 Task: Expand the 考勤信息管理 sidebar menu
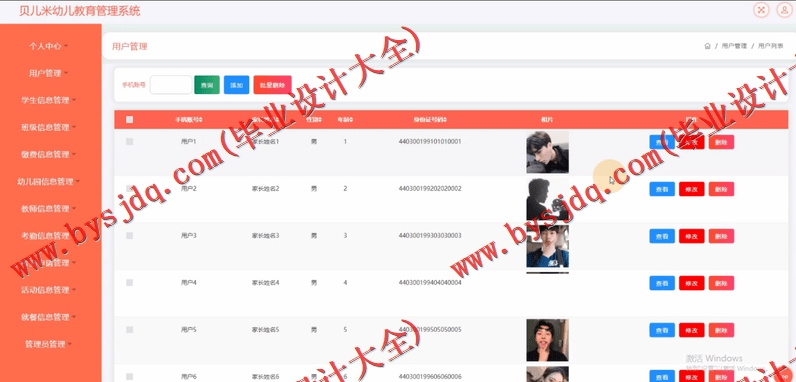pyautogui.click(x=49, y=236)
